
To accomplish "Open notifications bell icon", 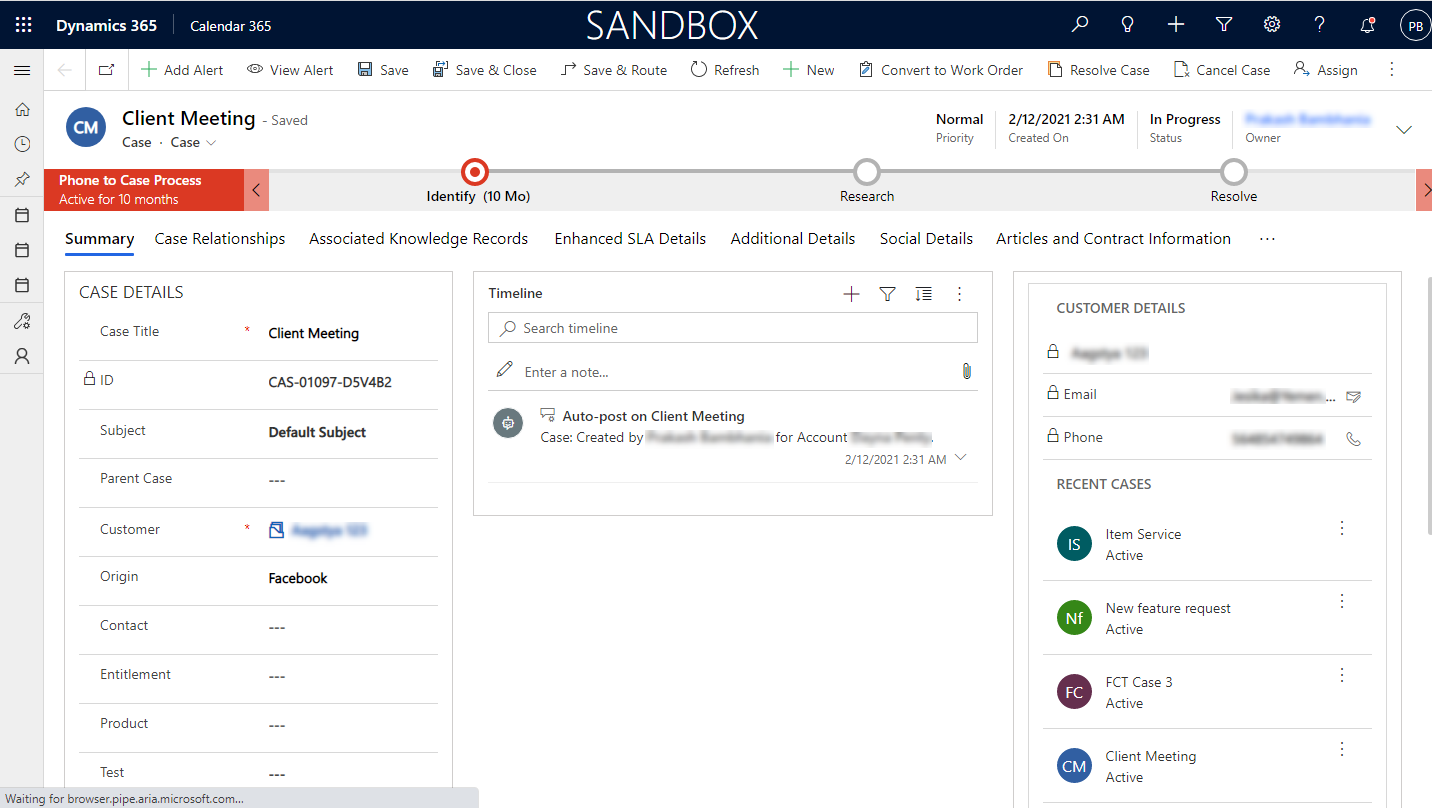I will [x=1367, y=25].
